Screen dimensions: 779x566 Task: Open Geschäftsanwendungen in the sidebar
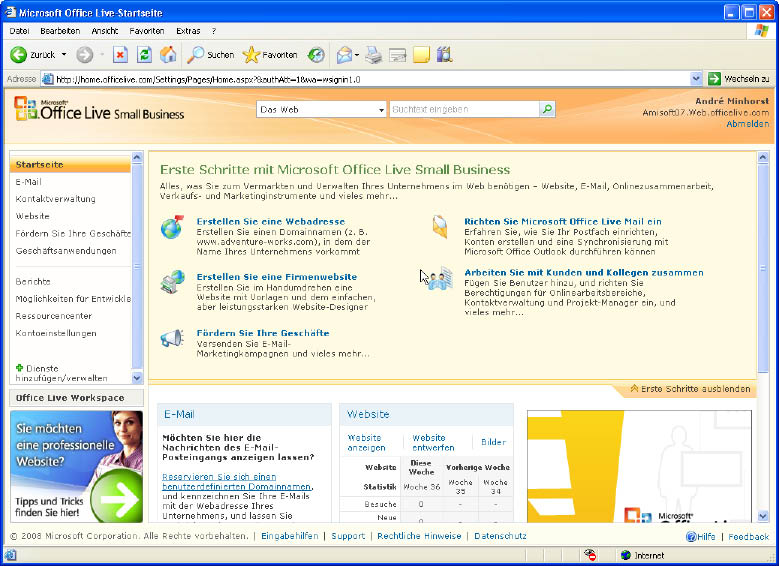pyautogui.click(x=66, y=250)
